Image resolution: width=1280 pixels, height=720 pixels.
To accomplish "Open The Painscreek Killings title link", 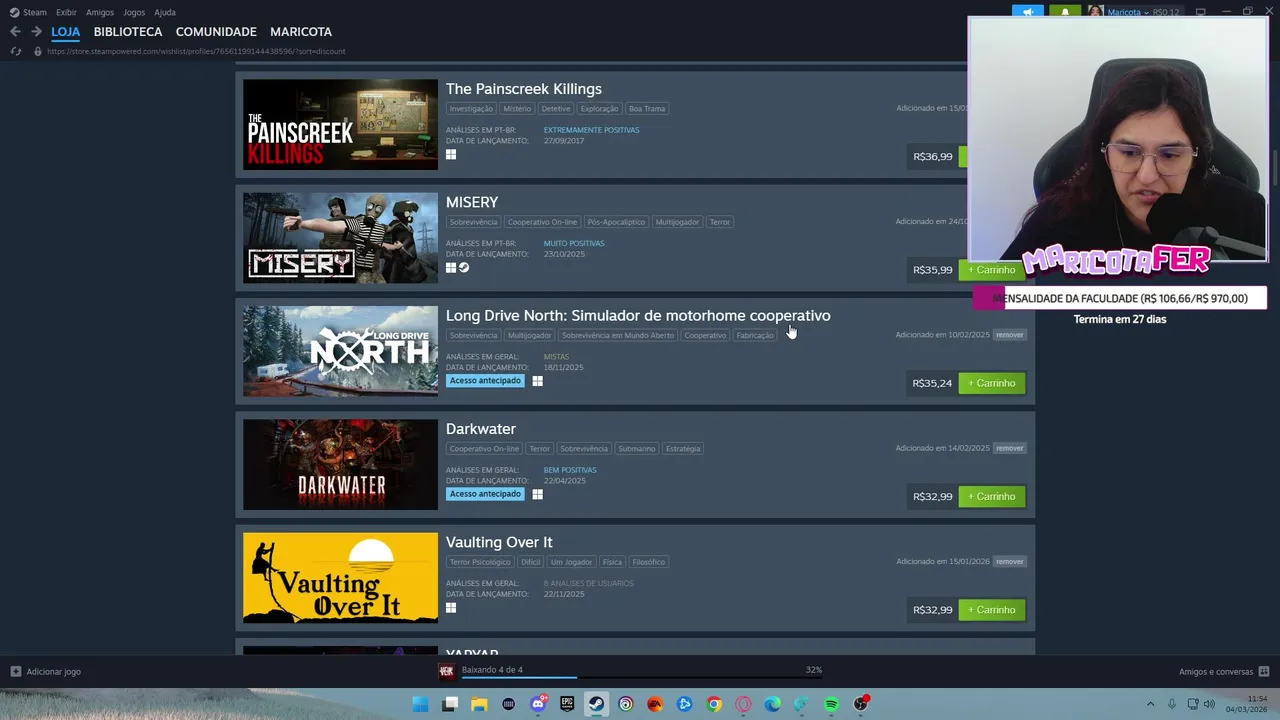I will click(523, 89).
